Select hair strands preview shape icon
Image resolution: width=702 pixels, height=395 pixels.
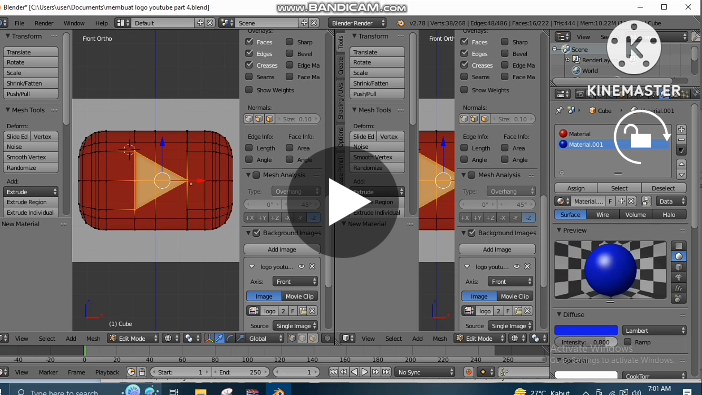coord(679,288)
